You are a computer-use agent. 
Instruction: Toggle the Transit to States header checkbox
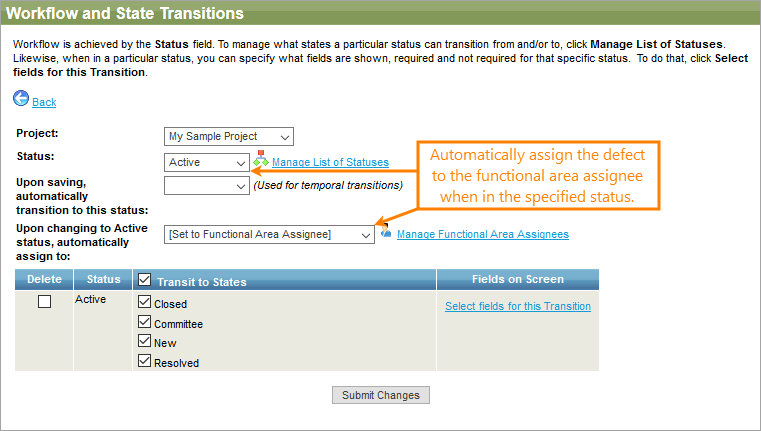tap(144, 280)
